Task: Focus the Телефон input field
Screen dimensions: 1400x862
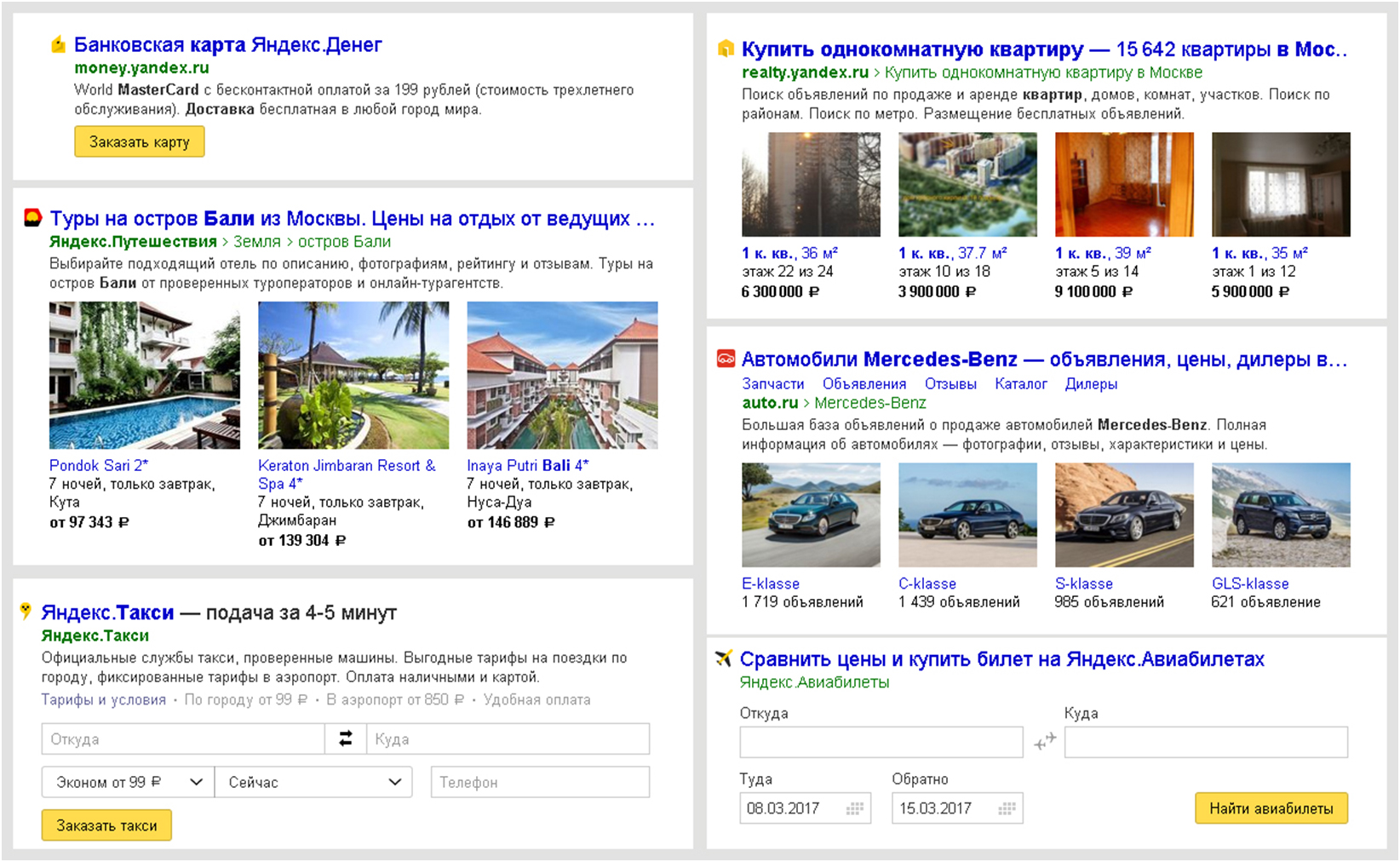Action: (x=540, y=782)
